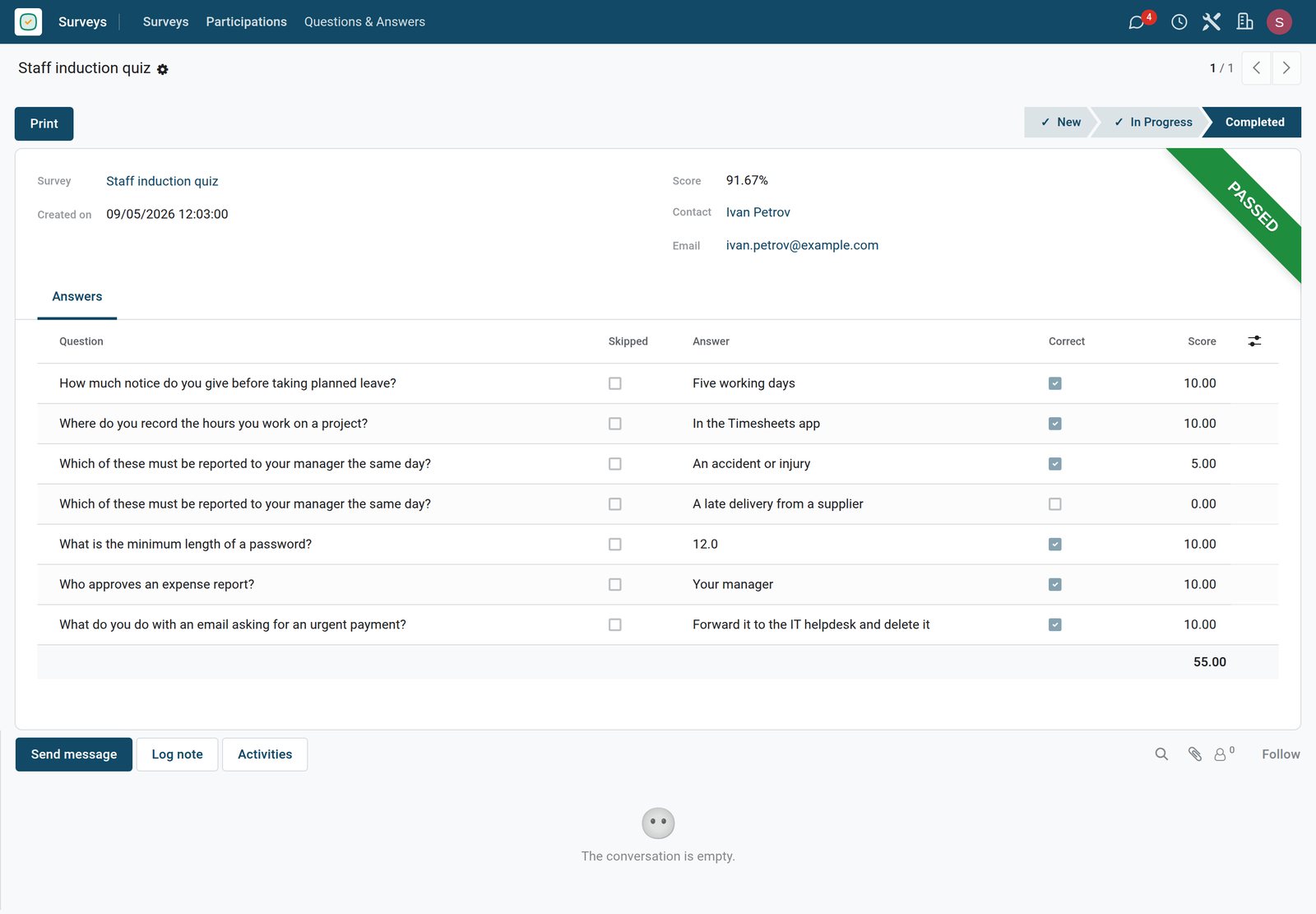1316x914 pixels.
Task: Open the optional columns adjust icon
Action: pyautogui.click(x=1254, y=341)
